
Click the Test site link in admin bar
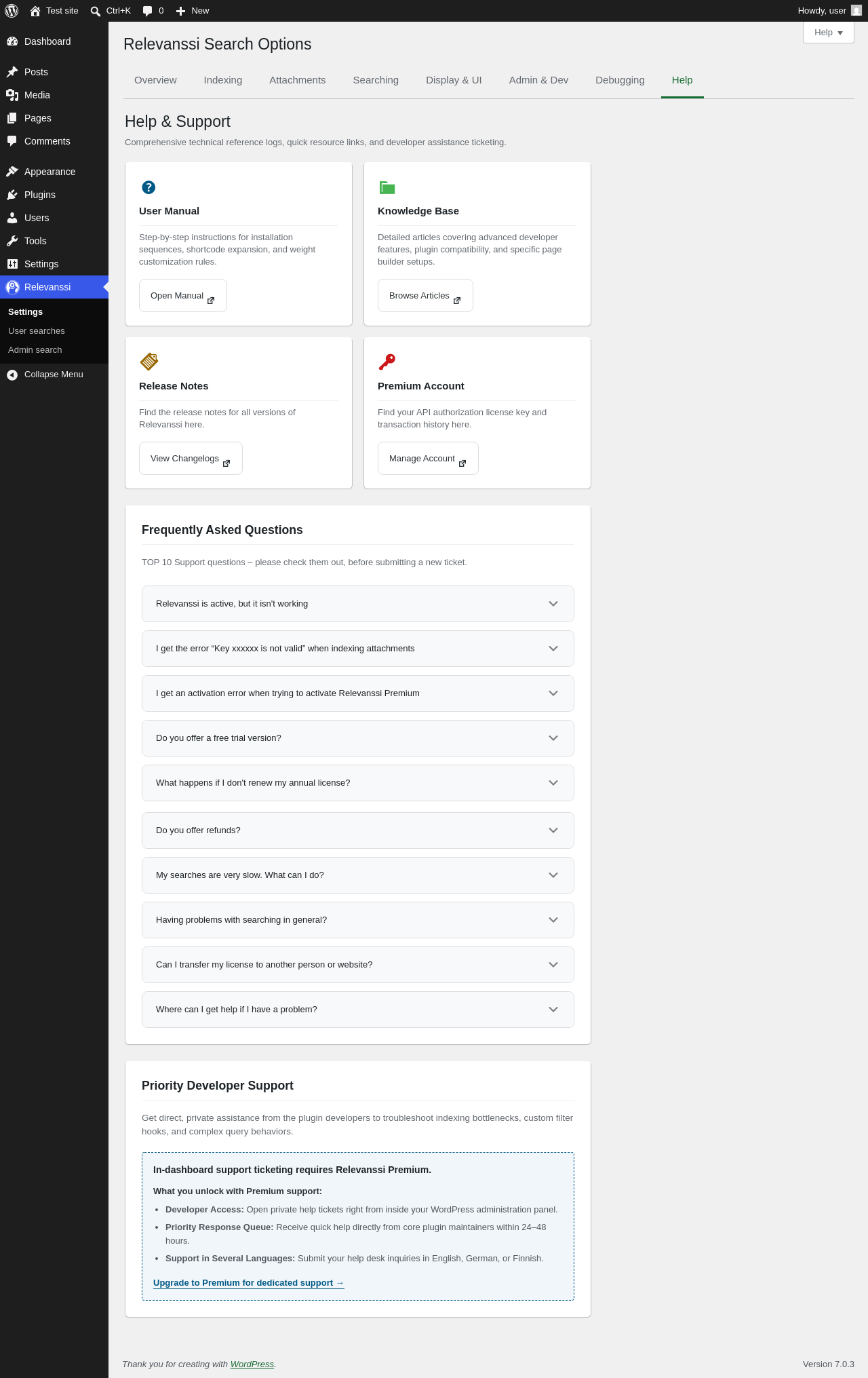pos(62,11)
